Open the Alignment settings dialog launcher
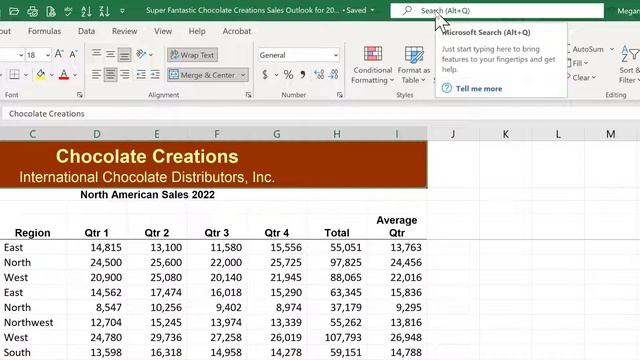640x360 pixels. coord(248,95)
